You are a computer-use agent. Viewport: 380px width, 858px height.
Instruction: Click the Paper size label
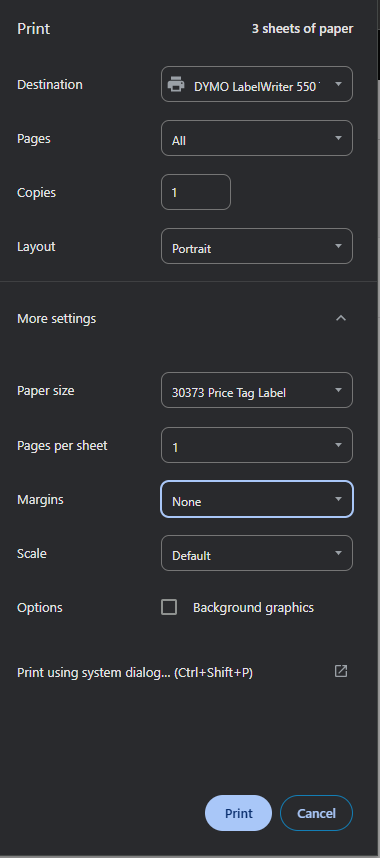(x=45, y=391)
